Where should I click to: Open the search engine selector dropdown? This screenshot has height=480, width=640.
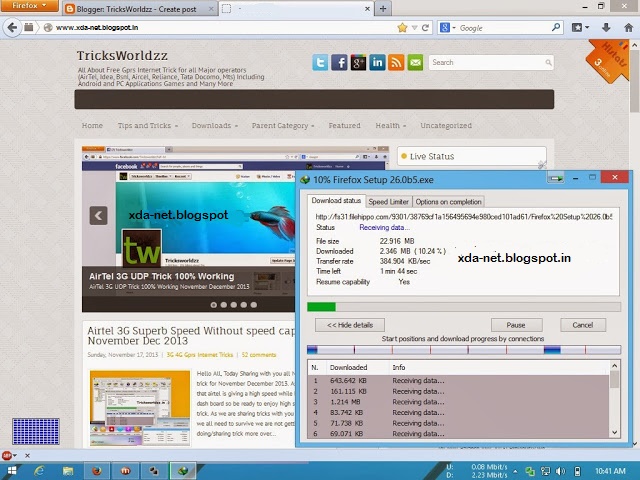click(448, 28)
